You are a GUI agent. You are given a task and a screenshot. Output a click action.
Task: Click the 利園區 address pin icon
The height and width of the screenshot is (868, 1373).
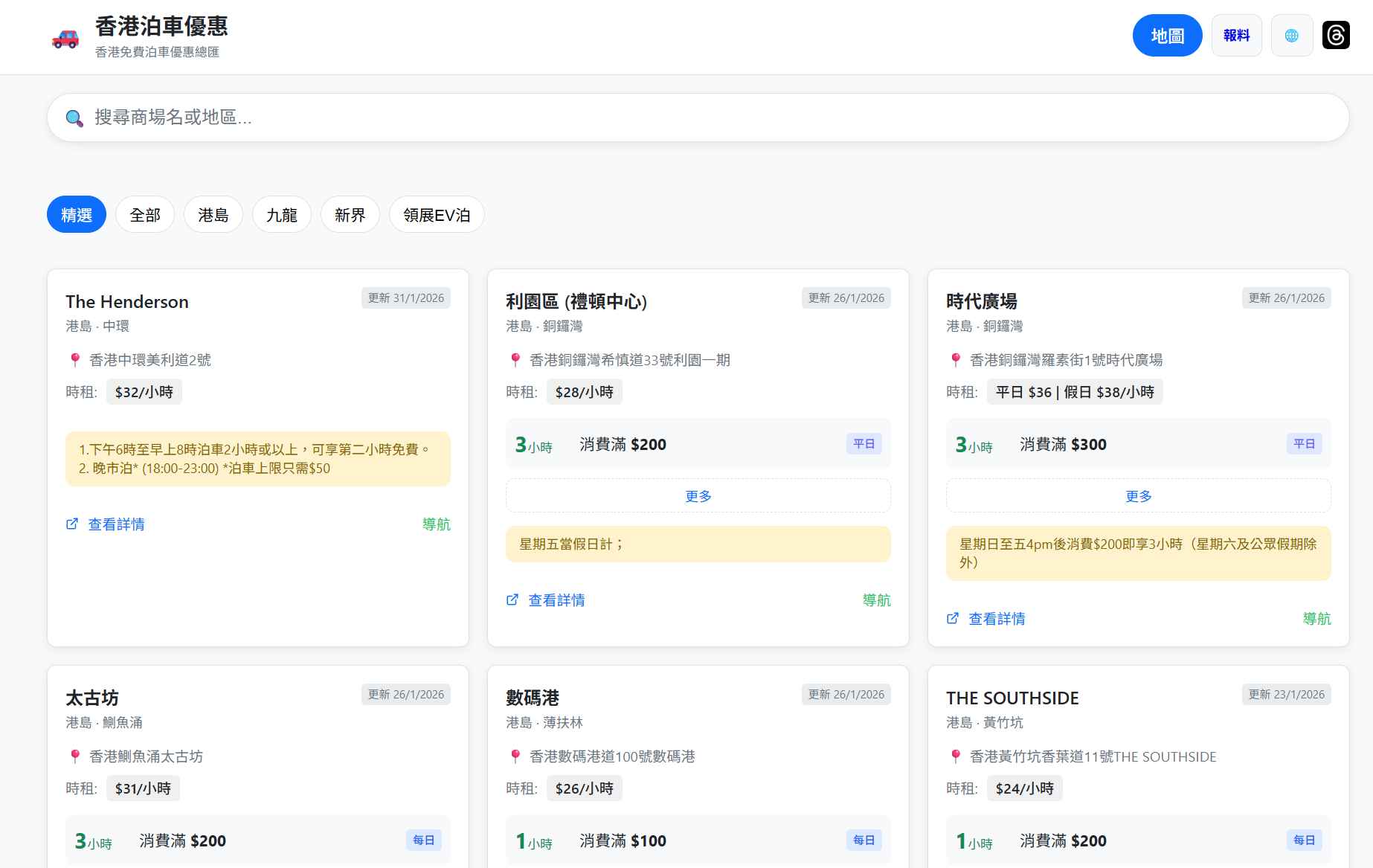pos(515,360)
